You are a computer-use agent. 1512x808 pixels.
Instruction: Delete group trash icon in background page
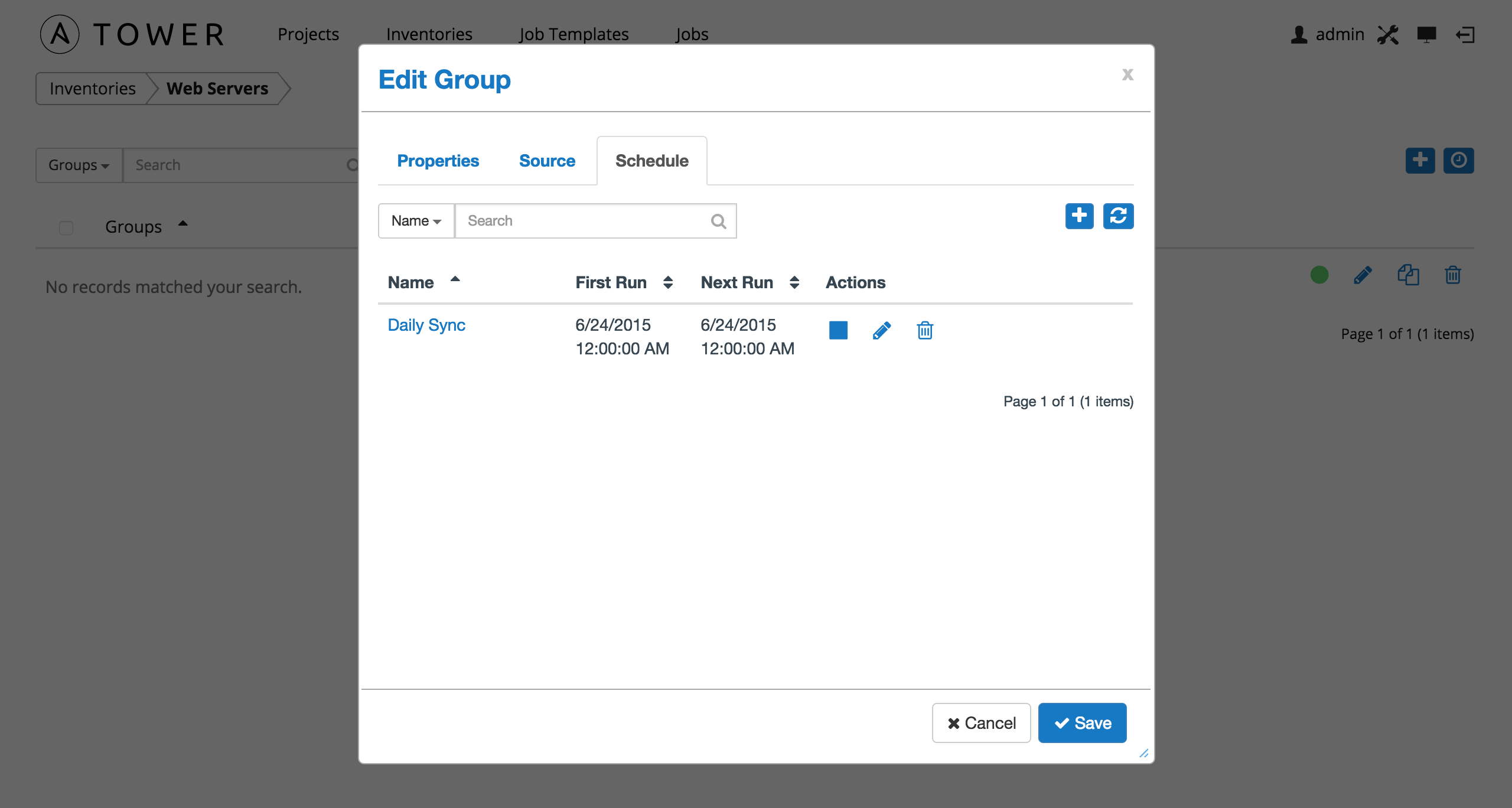tap(1453, 275)
